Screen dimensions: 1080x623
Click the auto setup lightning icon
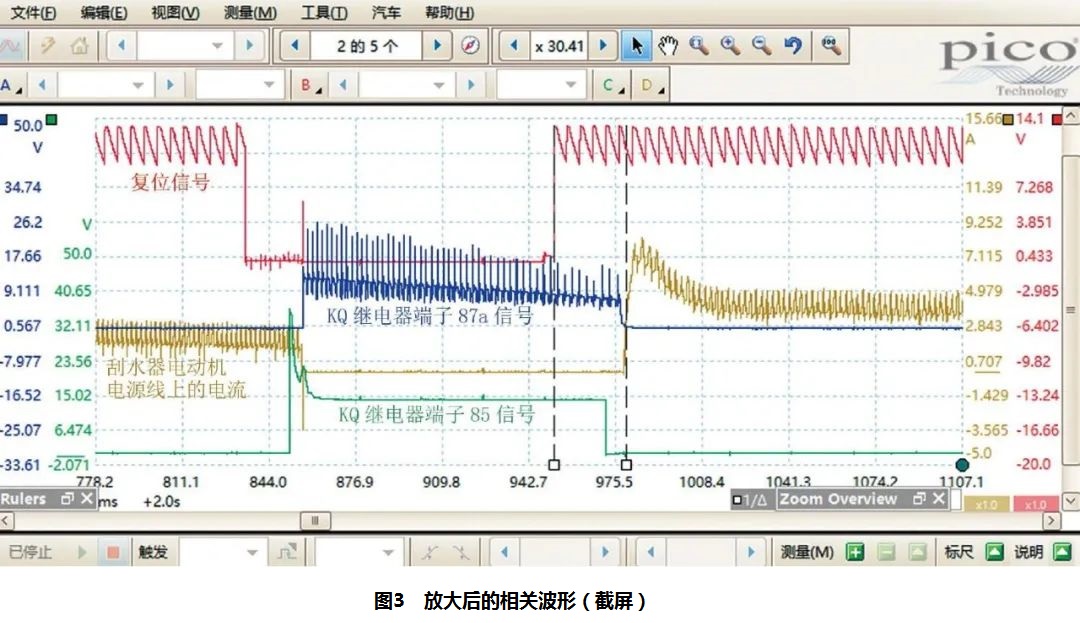pos(48,46)
